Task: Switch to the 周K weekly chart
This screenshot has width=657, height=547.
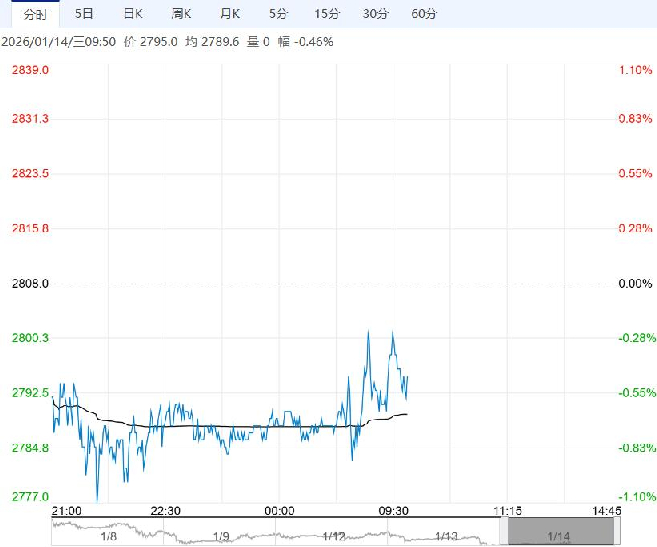Action: pos(181,14)
